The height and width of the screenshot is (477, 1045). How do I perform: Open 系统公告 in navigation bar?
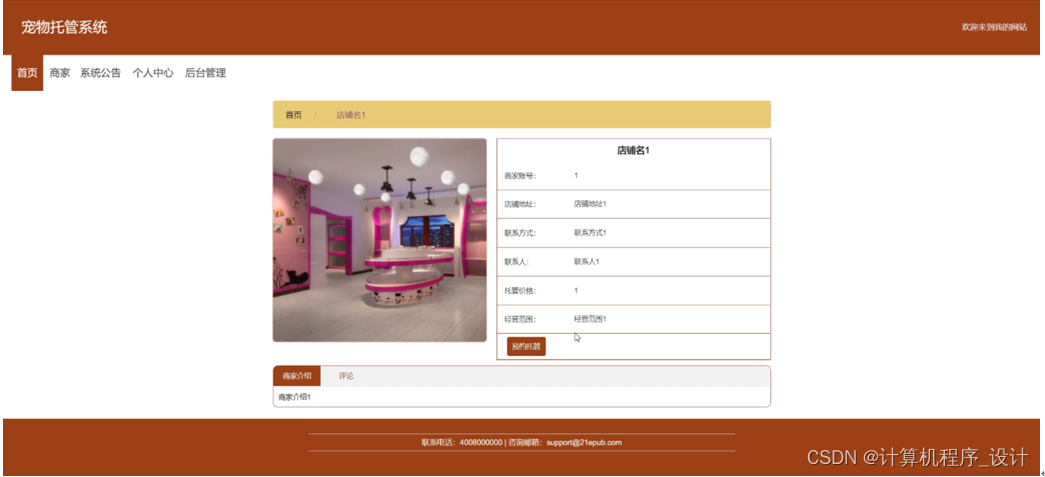point(101,73)
